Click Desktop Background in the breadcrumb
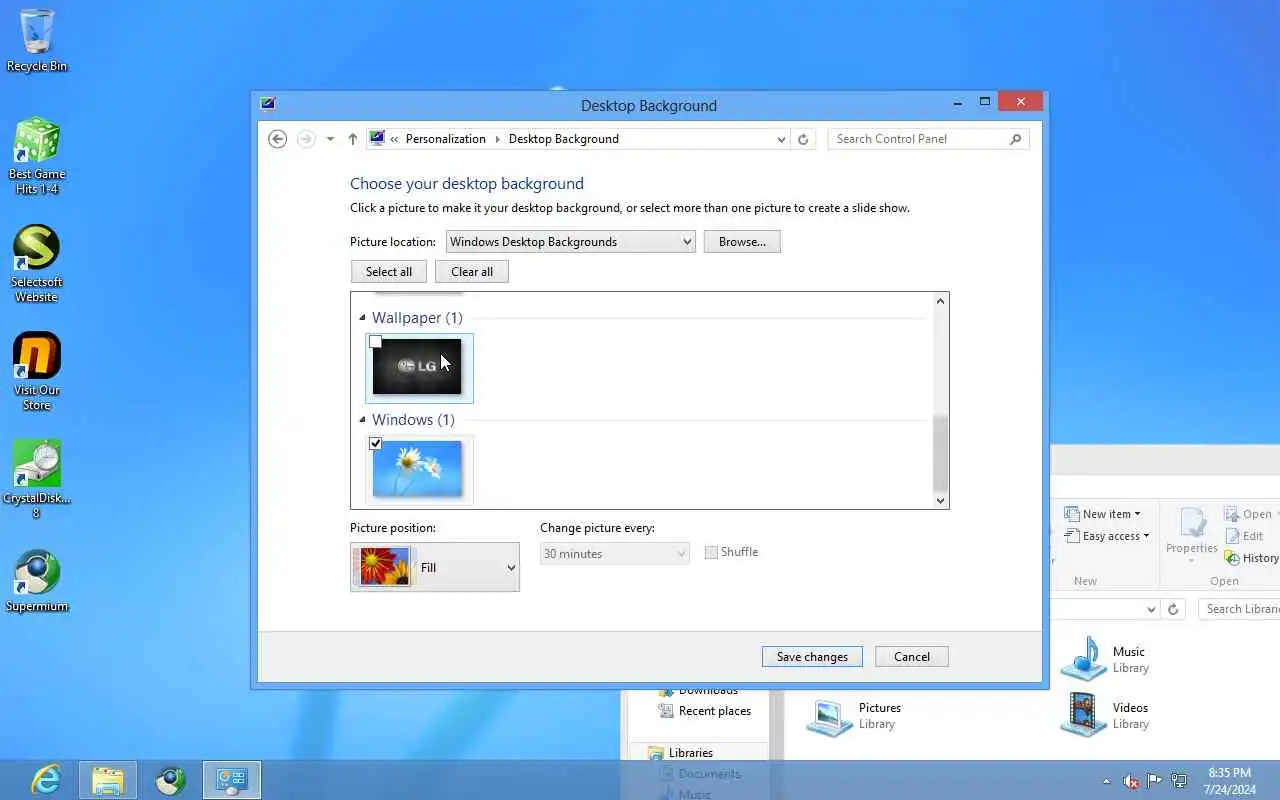The width and height of the screenshot is (1280, 800). coord(564,139)
